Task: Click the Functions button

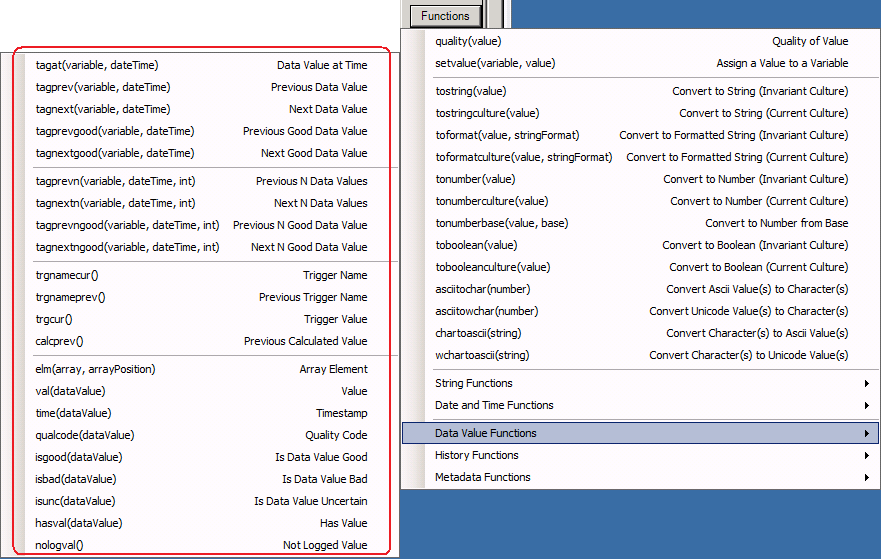Action: [x=445, y=16]
